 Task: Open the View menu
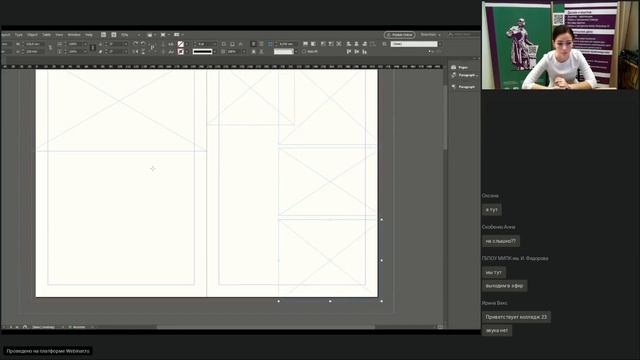pos(59,35)
